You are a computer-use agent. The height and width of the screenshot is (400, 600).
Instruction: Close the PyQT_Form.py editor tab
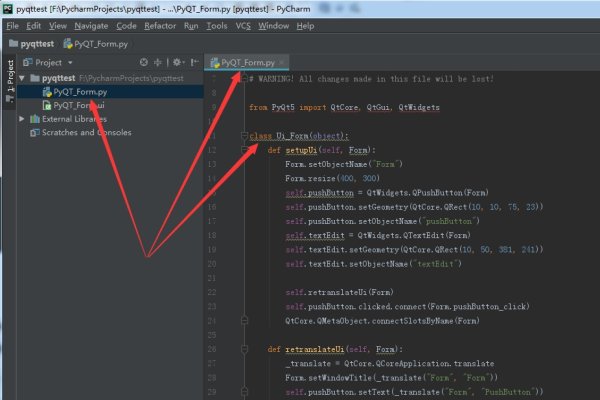tap(282, 62)
